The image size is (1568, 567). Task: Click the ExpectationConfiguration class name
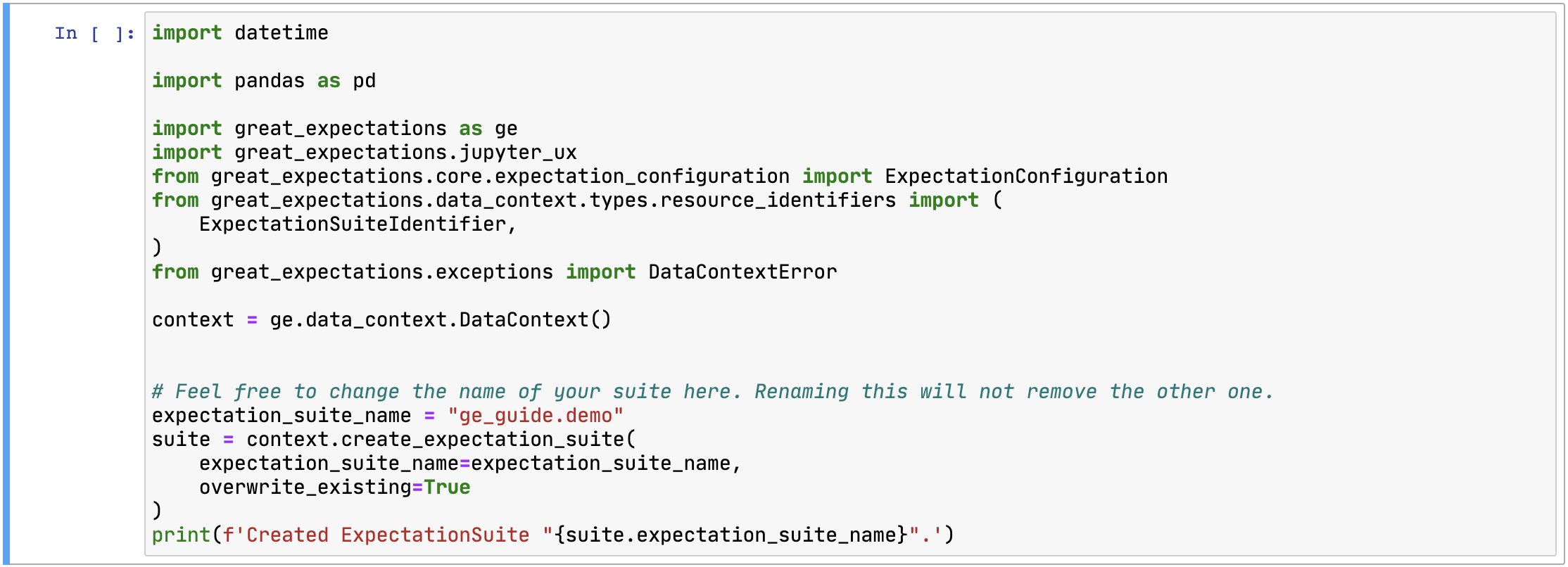tap(1026, 177)
